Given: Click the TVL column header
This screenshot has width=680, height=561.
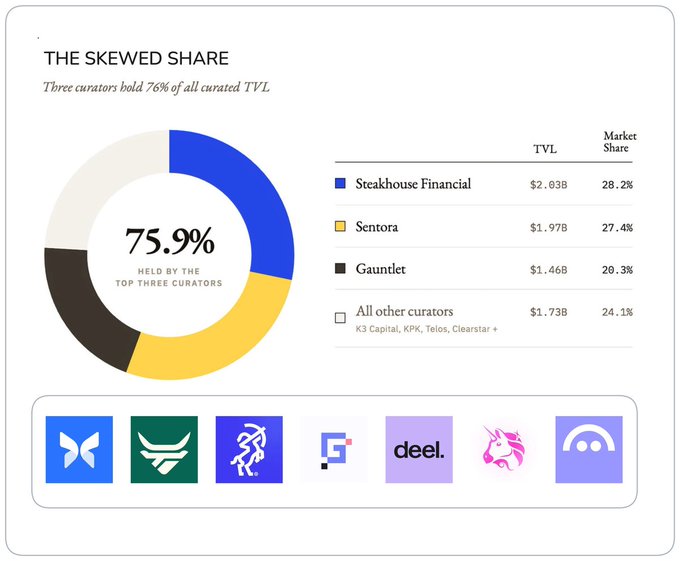Looking at the screenshot, I should [x=545, y=149].
